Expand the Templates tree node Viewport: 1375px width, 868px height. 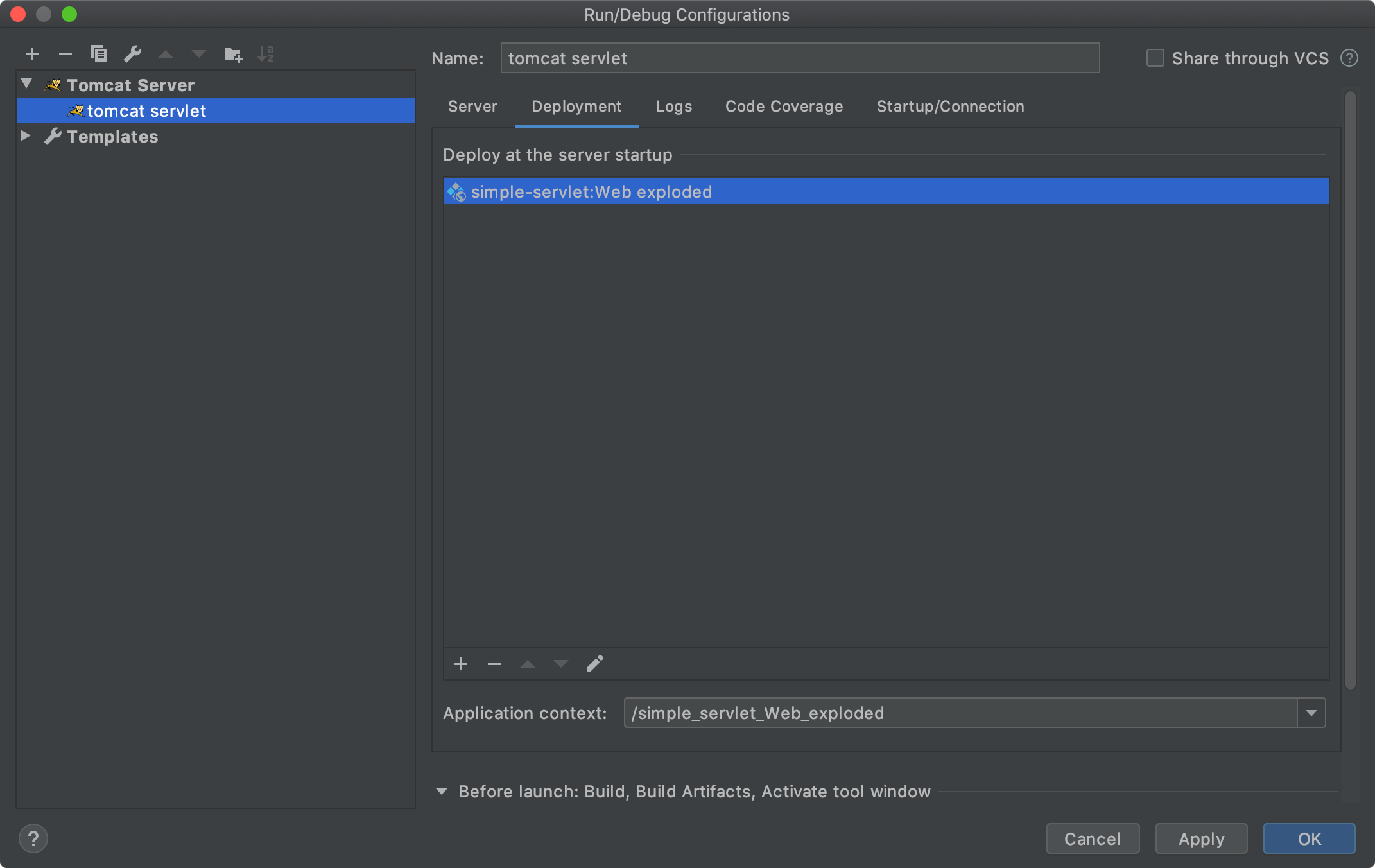[x=26, y=136]
